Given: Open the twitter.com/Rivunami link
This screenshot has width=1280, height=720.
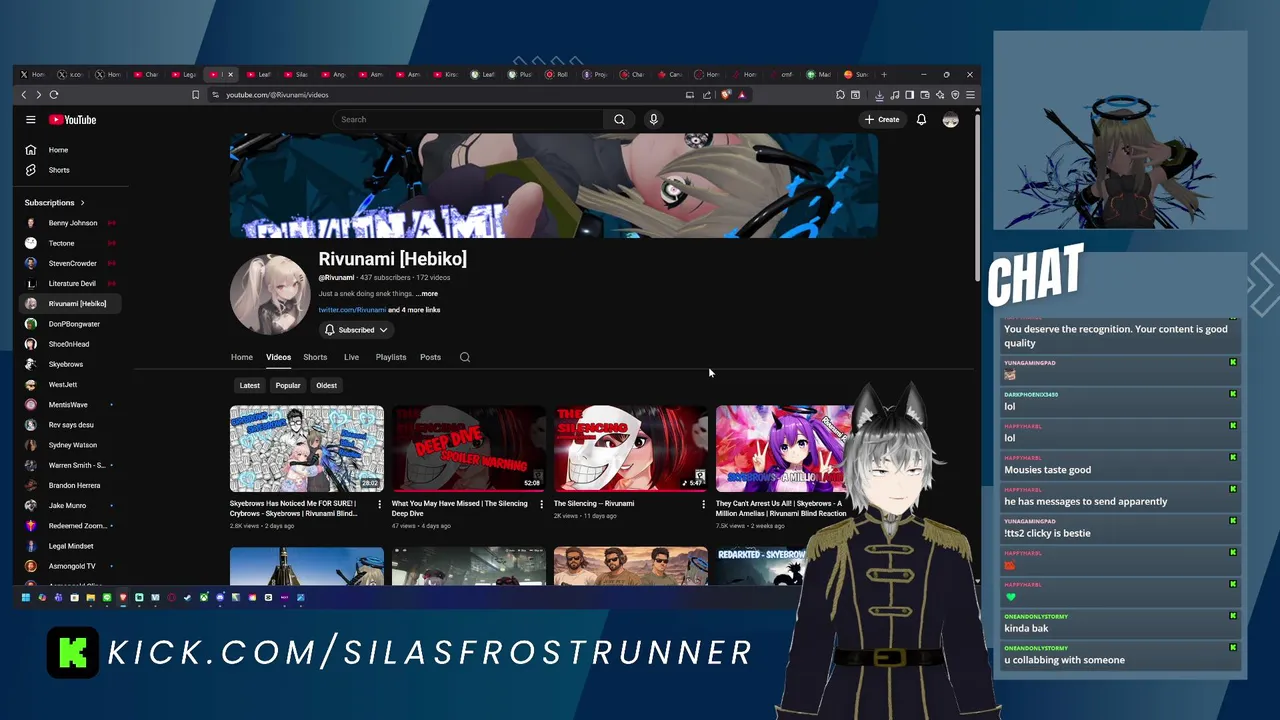Looking at the screenshot, I should (x=352, y=310).
